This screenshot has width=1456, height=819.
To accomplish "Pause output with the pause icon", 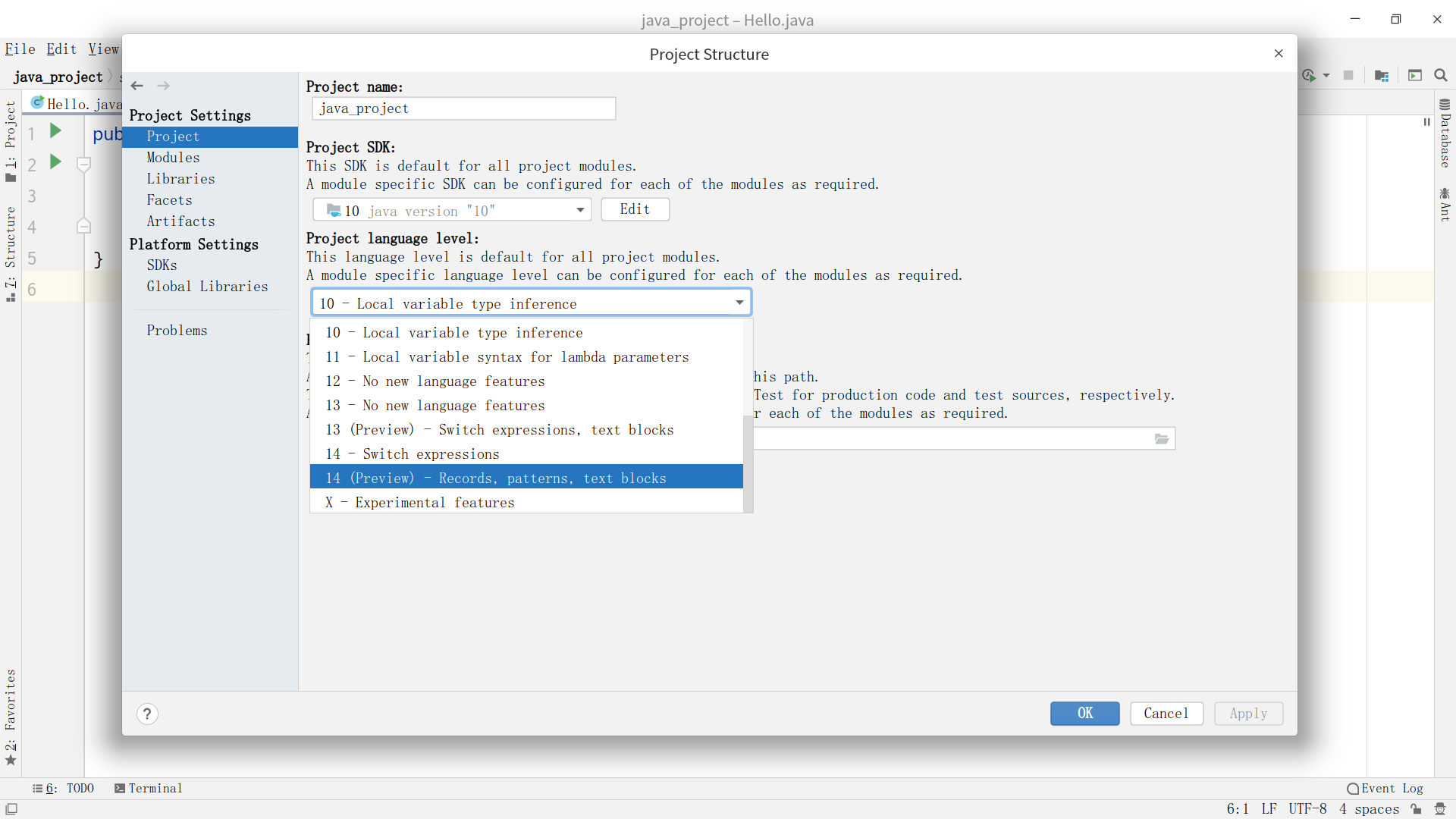I will (x=1426, y=121).
